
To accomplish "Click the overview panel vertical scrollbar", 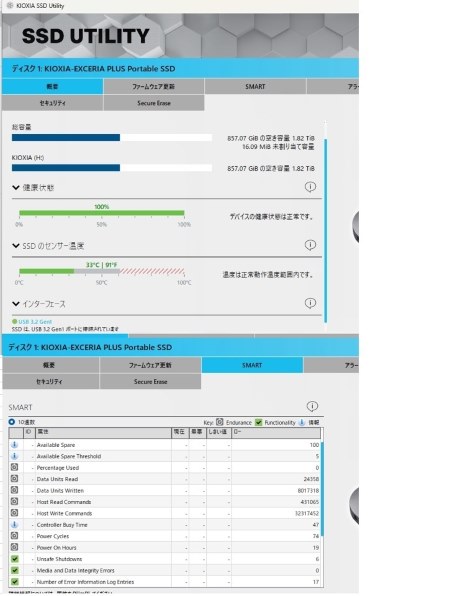I will [x=326, y=230].
